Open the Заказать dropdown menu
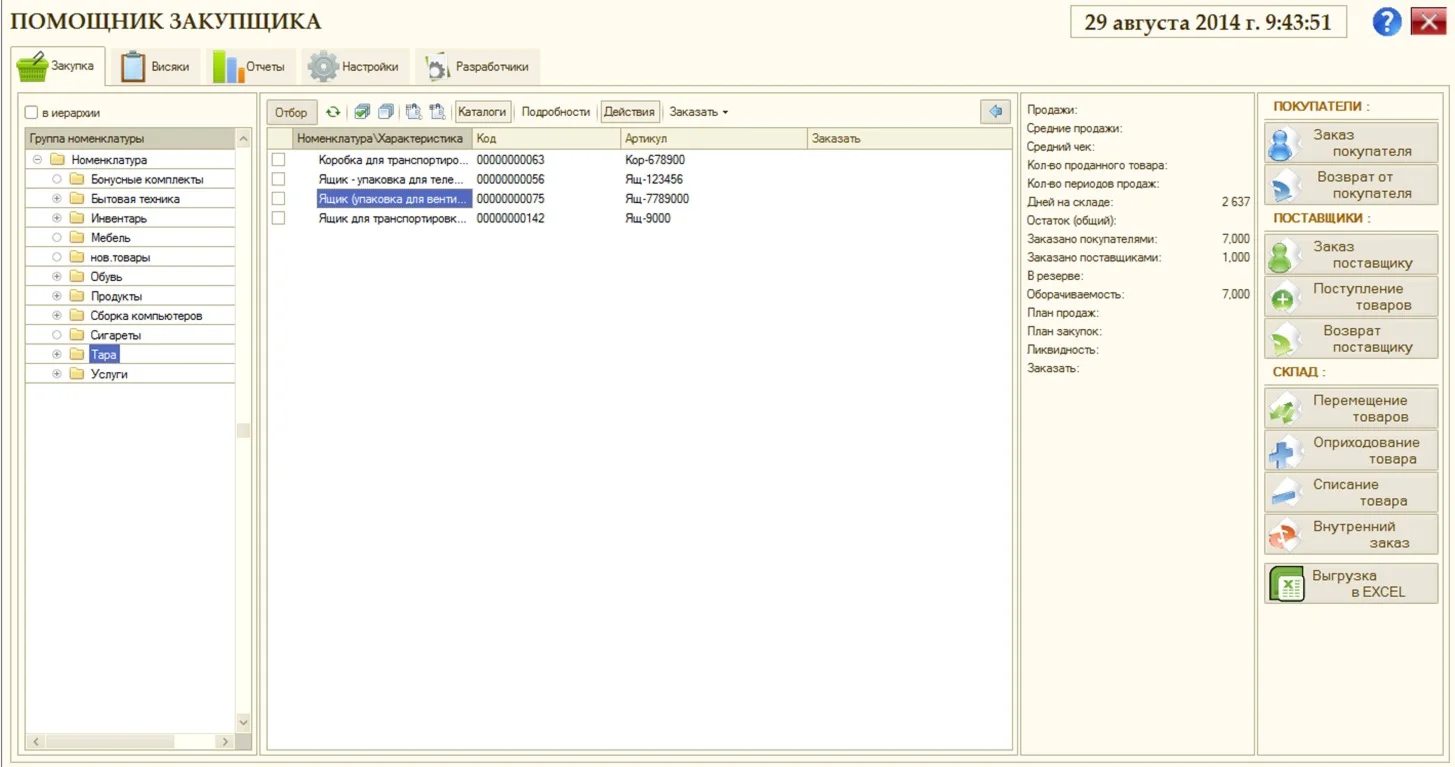This screenshot has height=767, width=1455. [x=698, y=112]
